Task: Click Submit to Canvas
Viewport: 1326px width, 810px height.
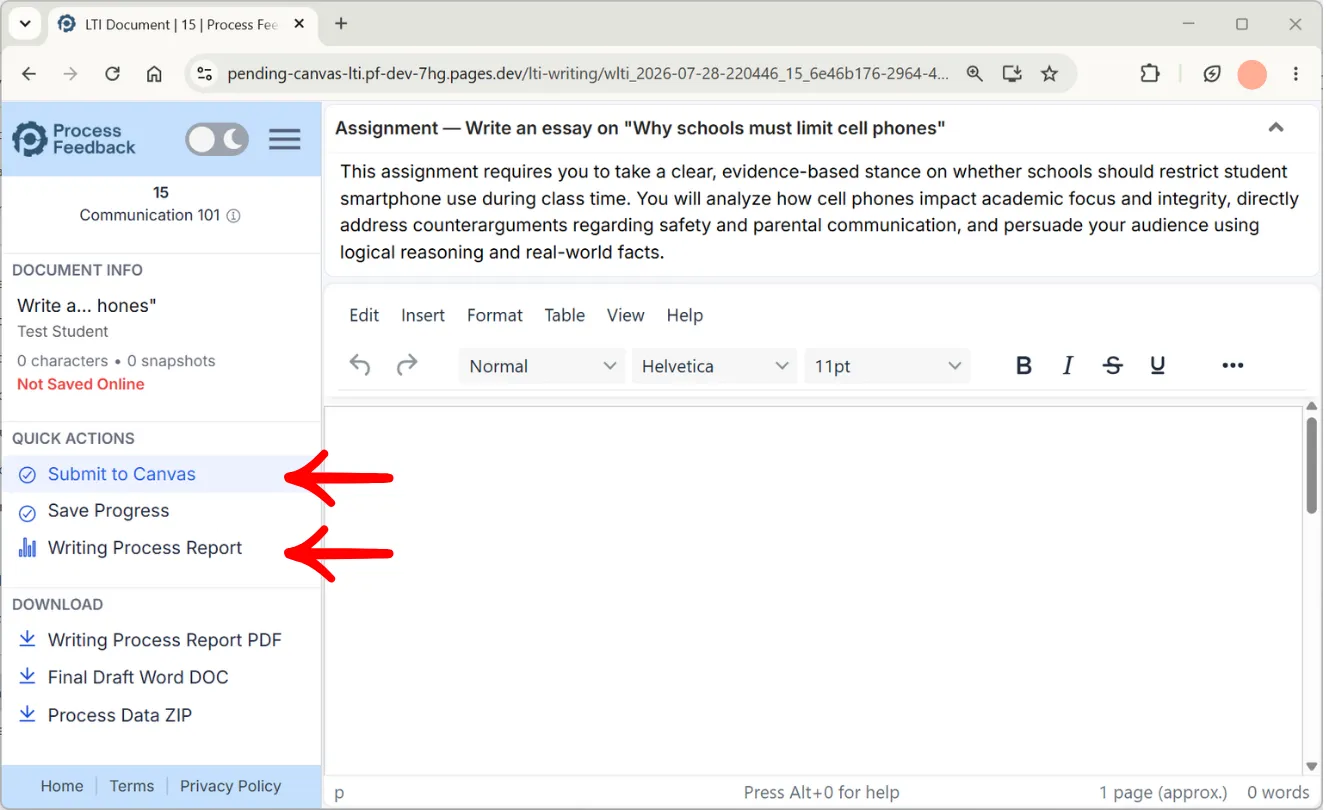Action: coord(122,474)
